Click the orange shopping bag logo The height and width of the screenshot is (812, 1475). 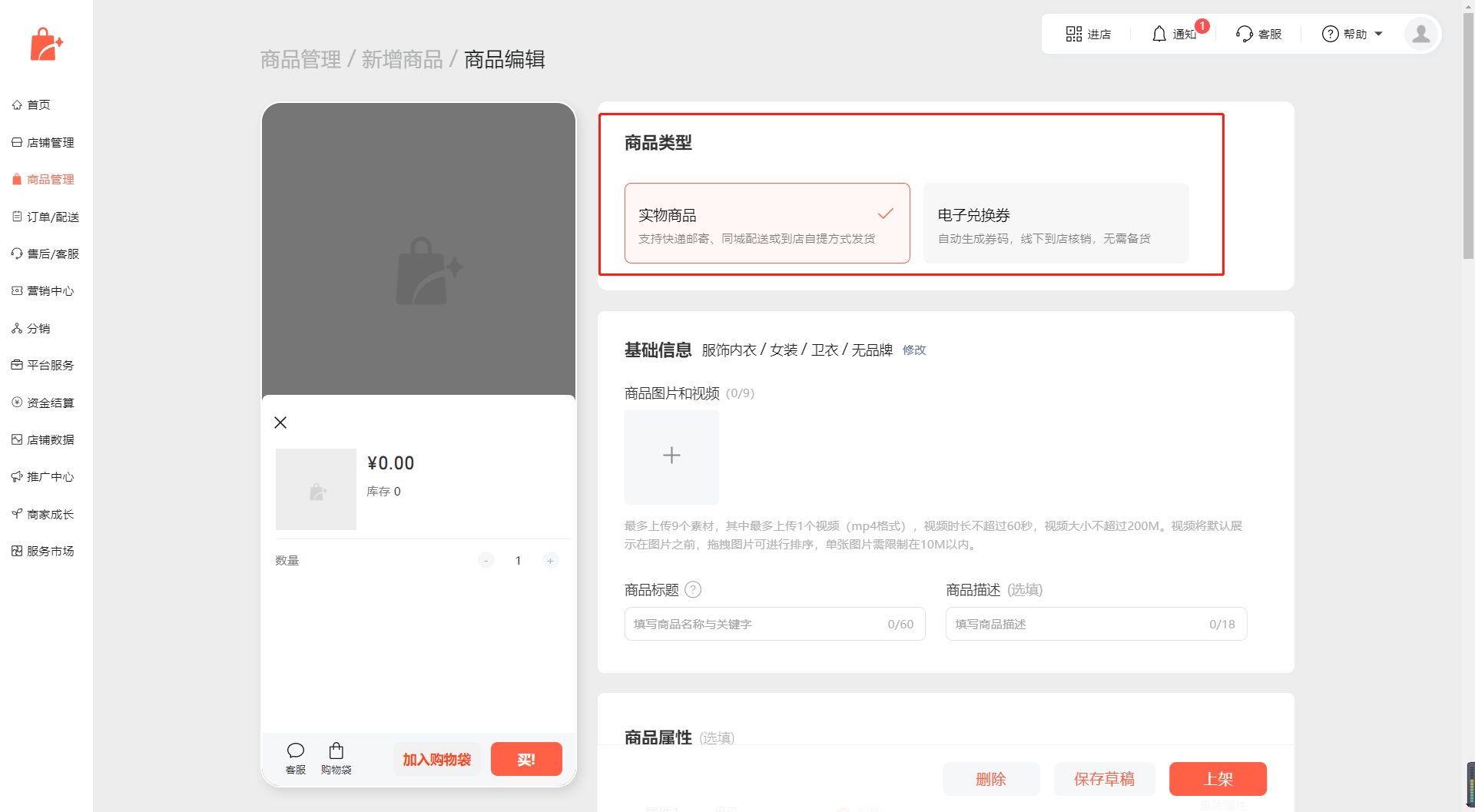point(46,45)
